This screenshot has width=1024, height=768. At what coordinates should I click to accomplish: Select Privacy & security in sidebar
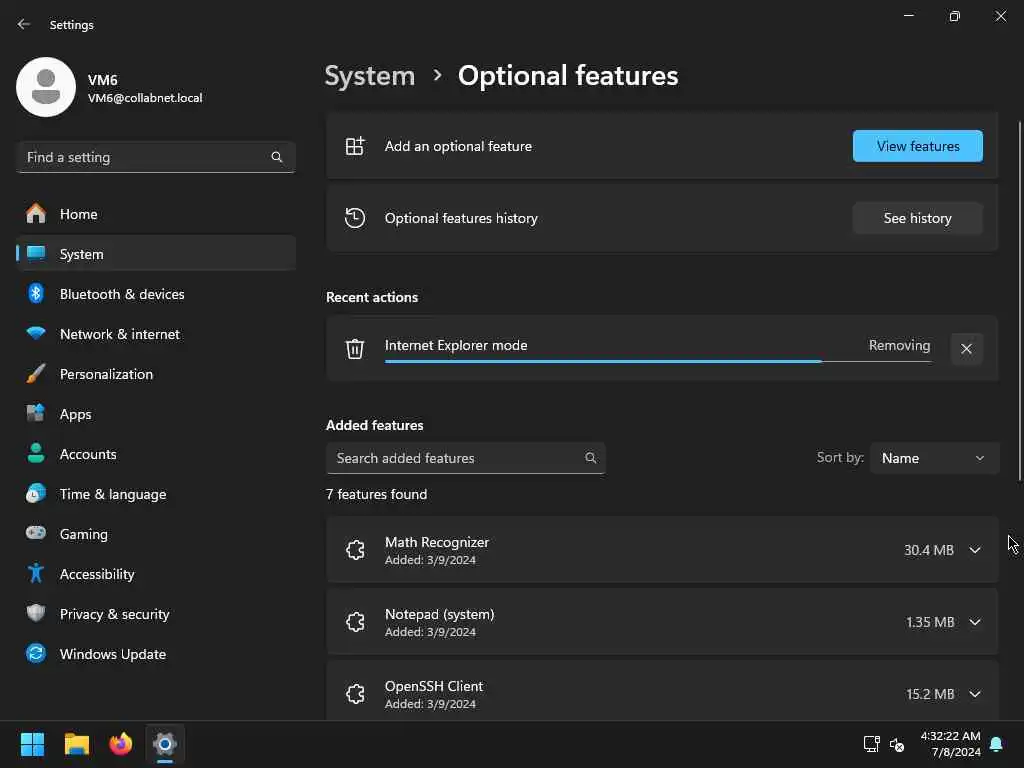pos(114,614)
